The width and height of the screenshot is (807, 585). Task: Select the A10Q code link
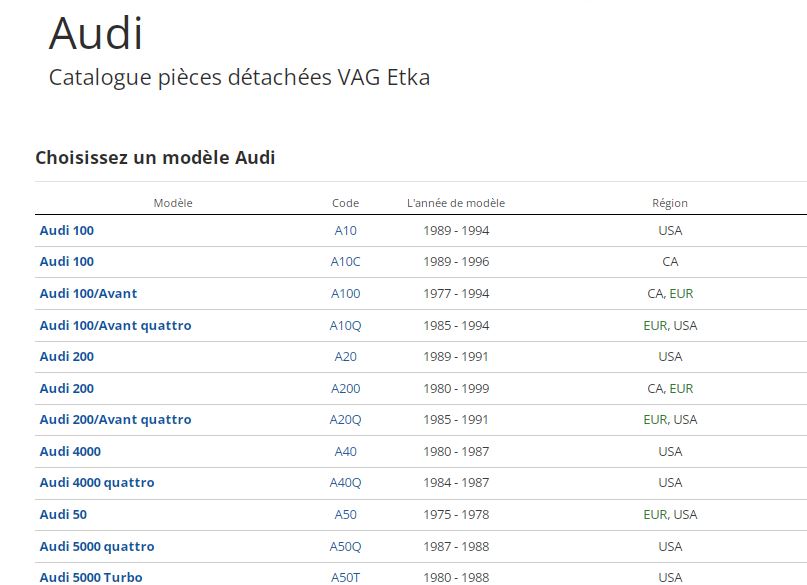[345, 325]
